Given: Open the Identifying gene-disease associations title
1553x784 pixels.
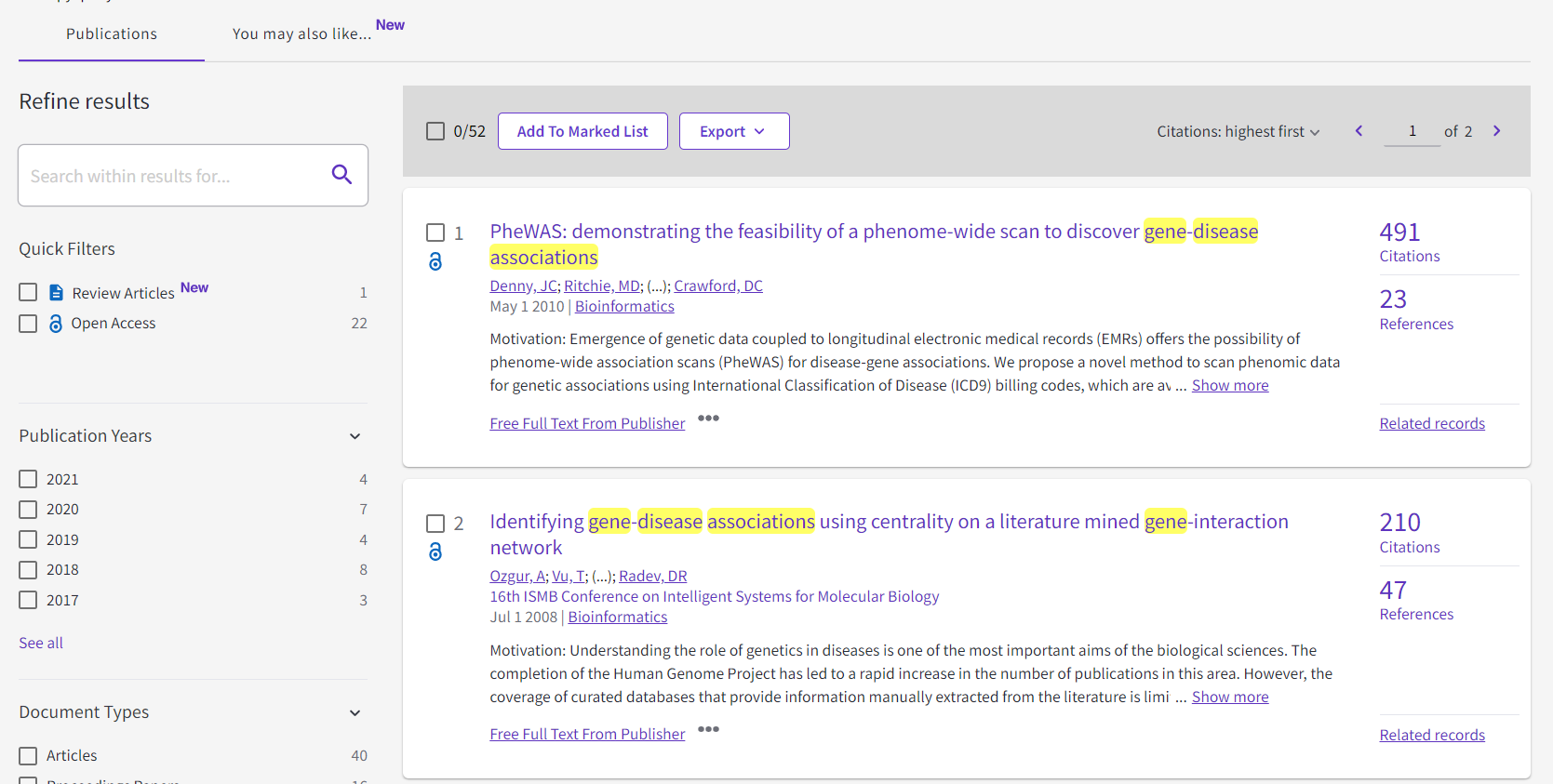Looking at the screenshot, I should point(889,534).
